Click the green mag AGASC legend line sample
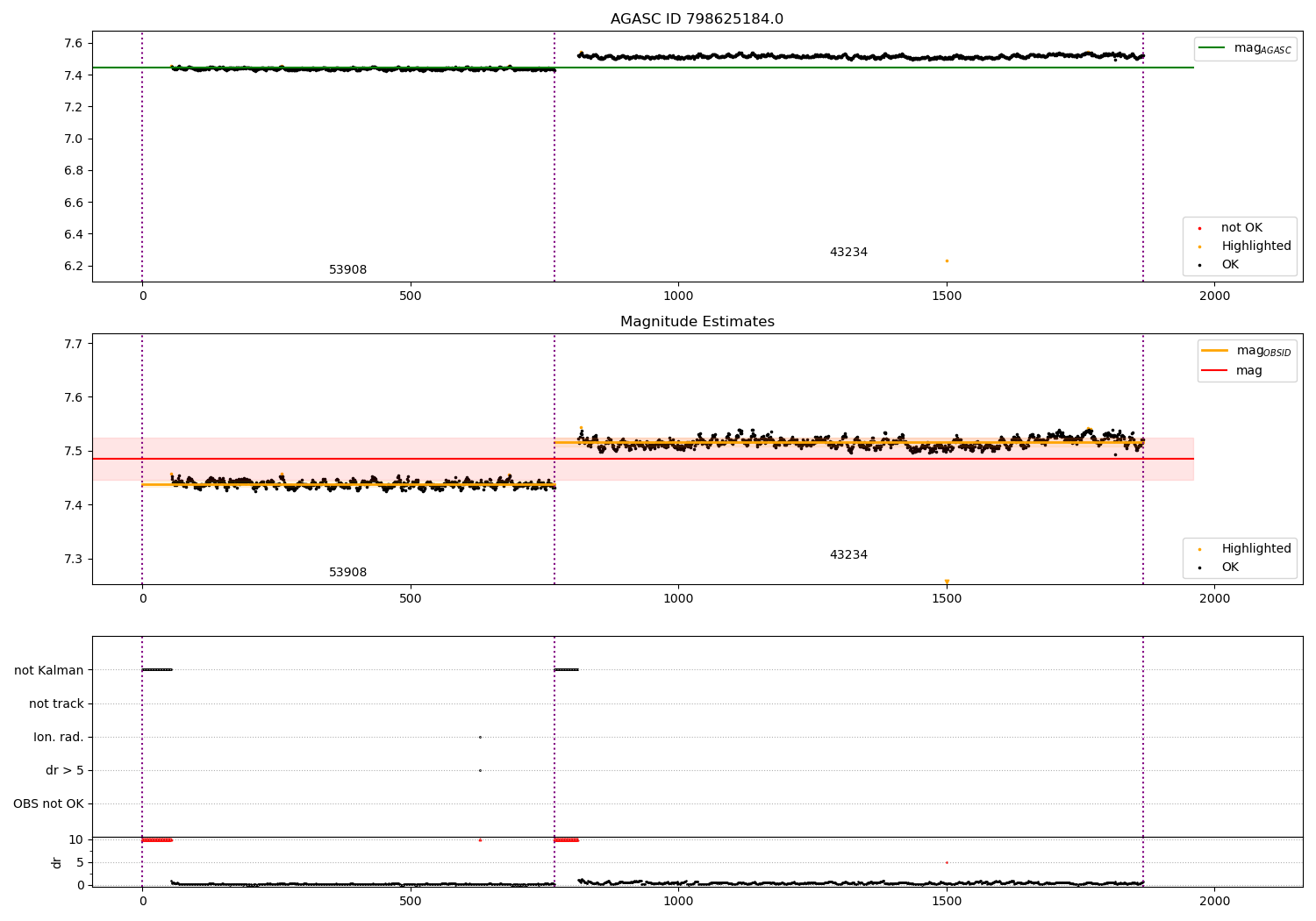Screen dimensions: 1316x921 (1212, 48)
